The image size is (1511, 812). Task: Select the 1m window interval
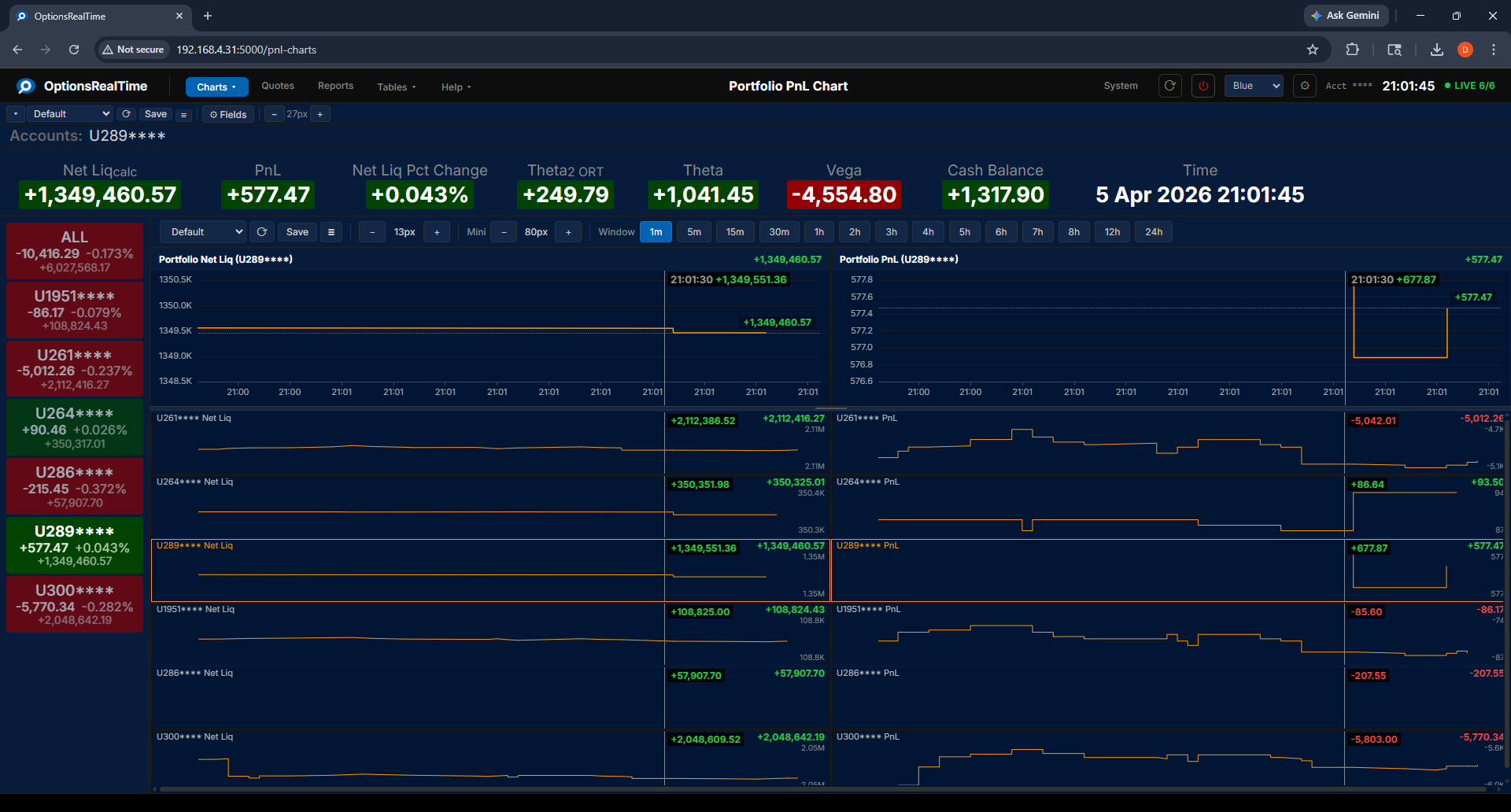[x=656, y=232]
